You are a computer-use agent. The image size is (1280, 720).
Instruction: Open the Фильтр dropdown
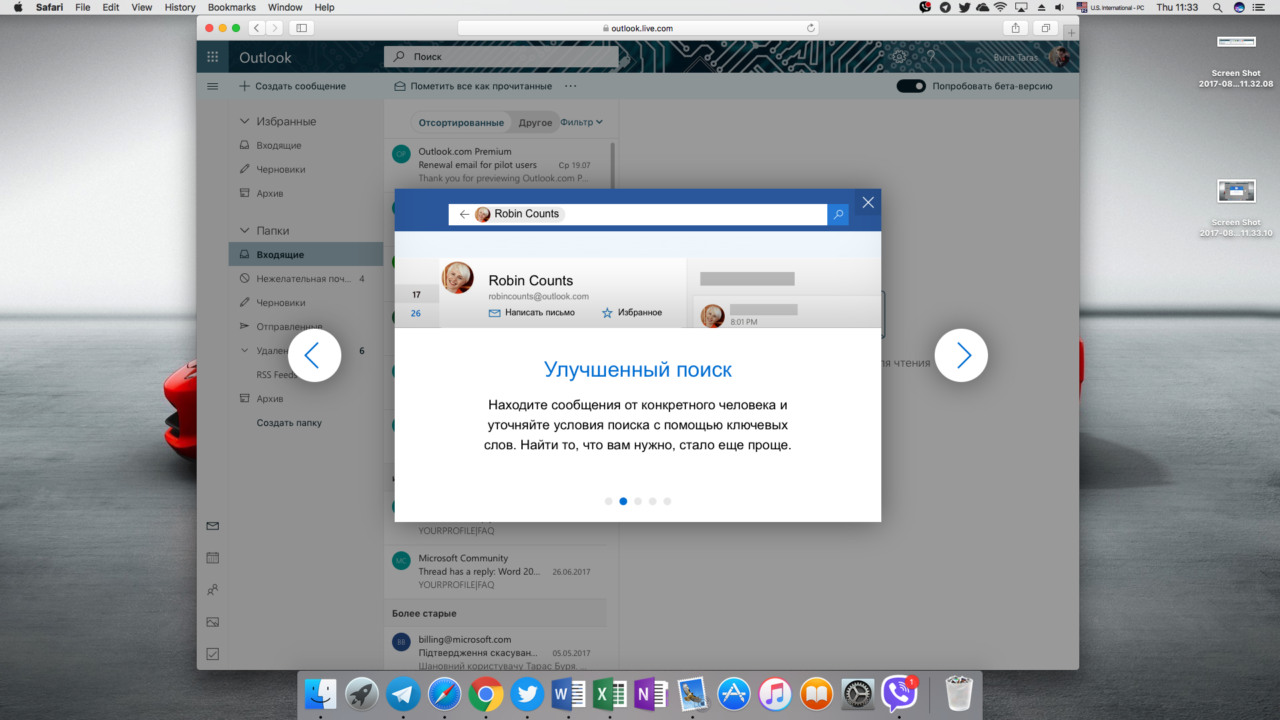pos(581,122)
